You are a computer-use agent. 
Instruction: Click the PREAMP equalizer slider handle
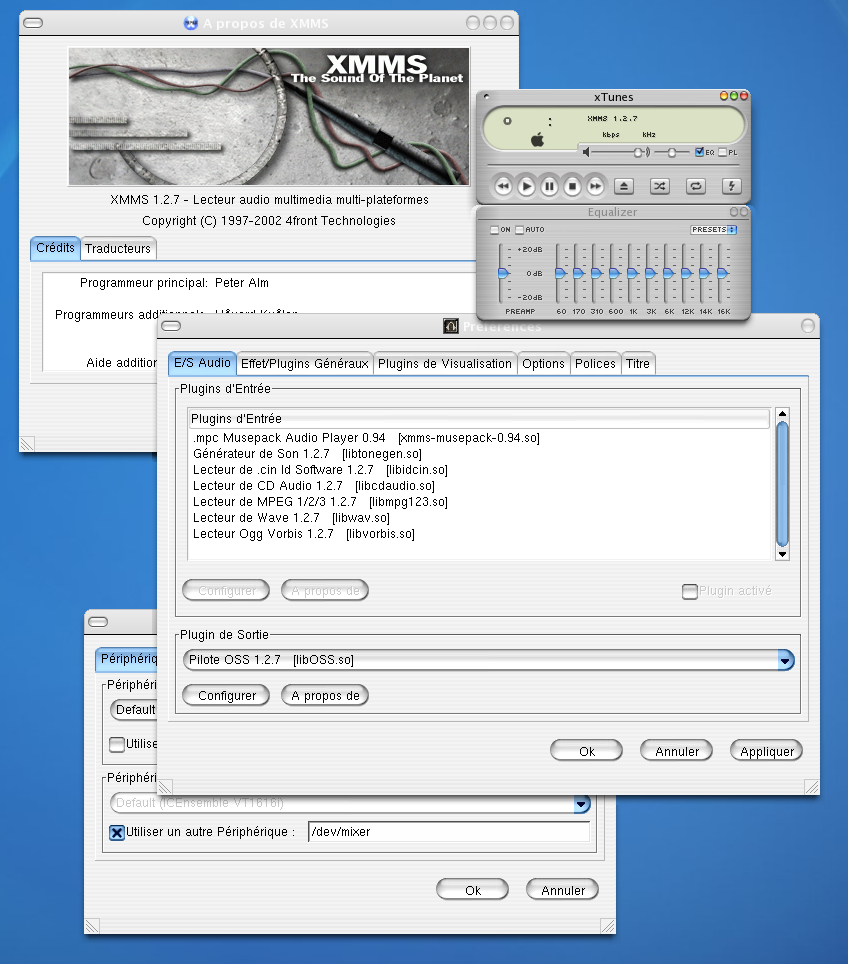504,273
